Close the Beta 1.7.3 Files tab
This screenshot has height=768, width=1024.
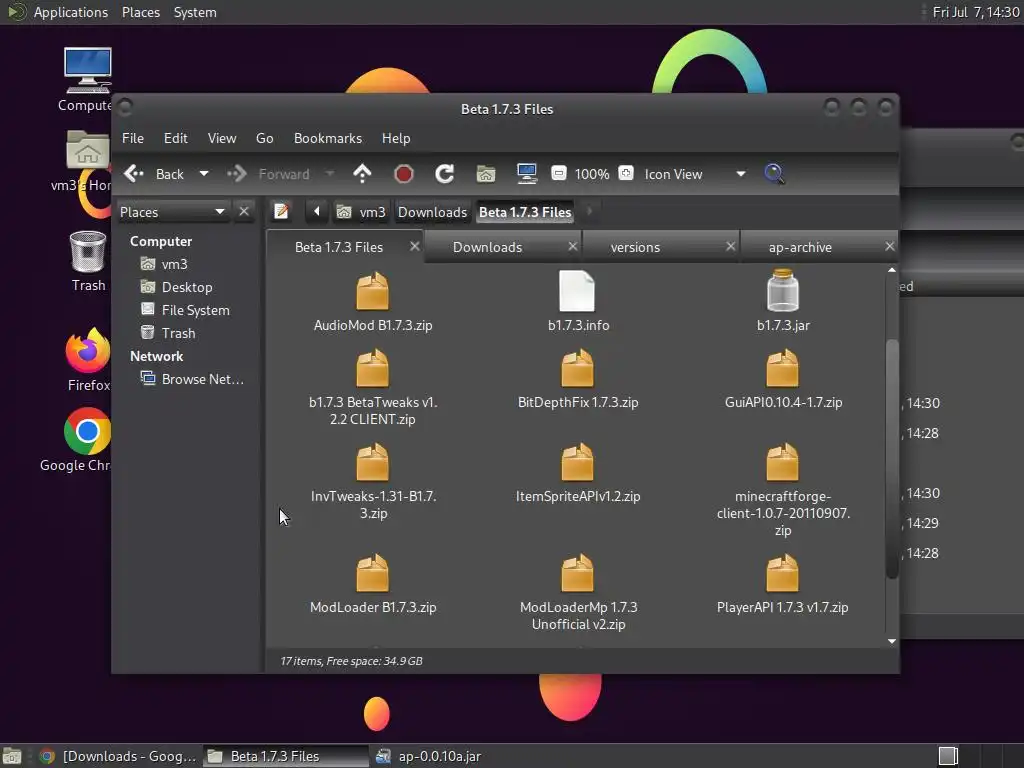pyautogui.click(x=415, y=246)
